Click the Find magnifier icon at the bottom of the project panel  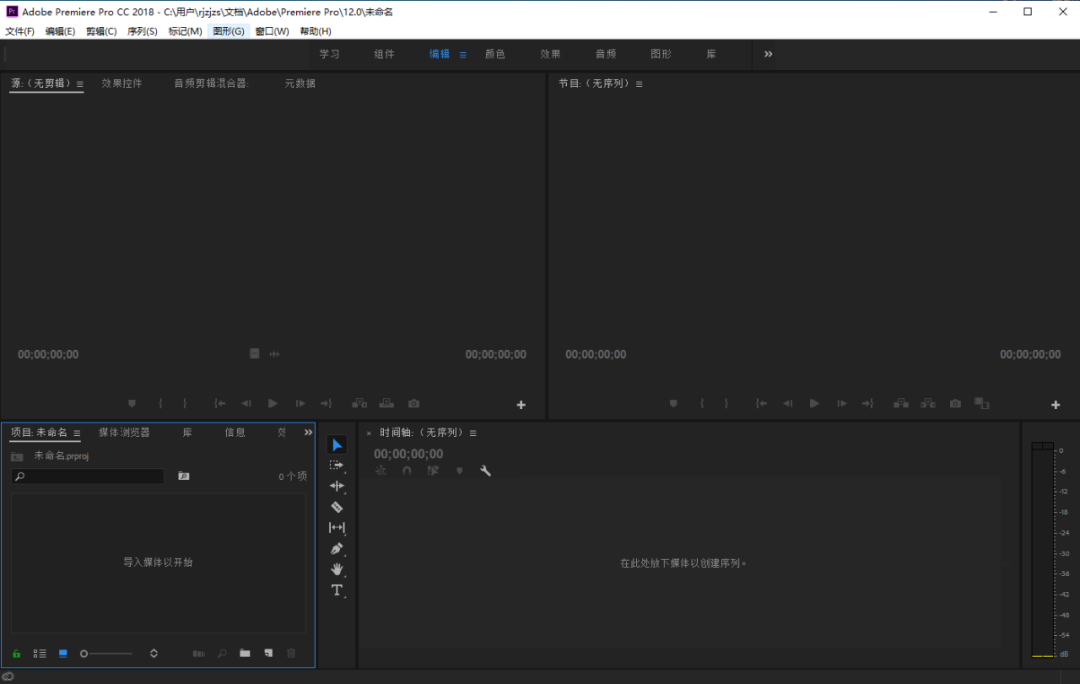pos(222,653)
